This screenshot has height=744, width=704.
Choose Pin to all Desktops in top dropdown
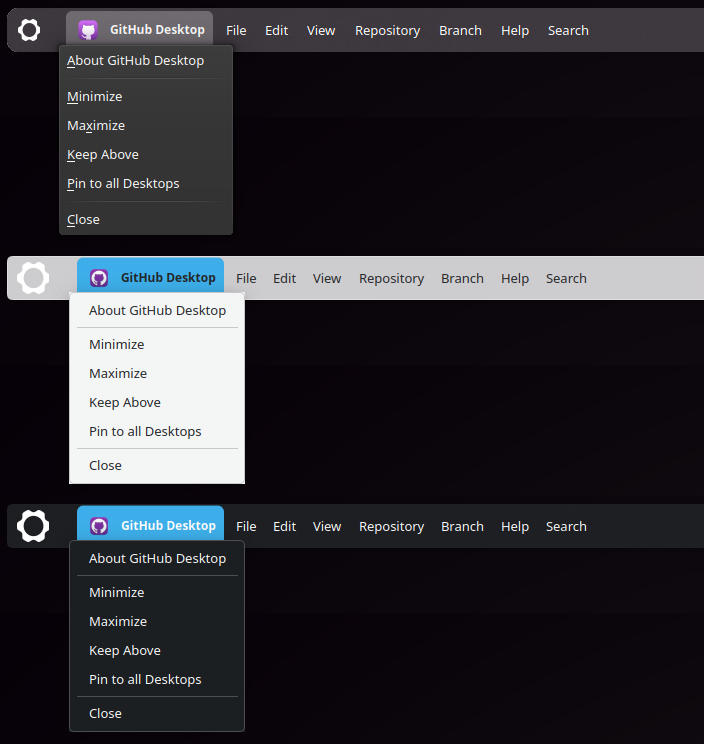point(146,184)
